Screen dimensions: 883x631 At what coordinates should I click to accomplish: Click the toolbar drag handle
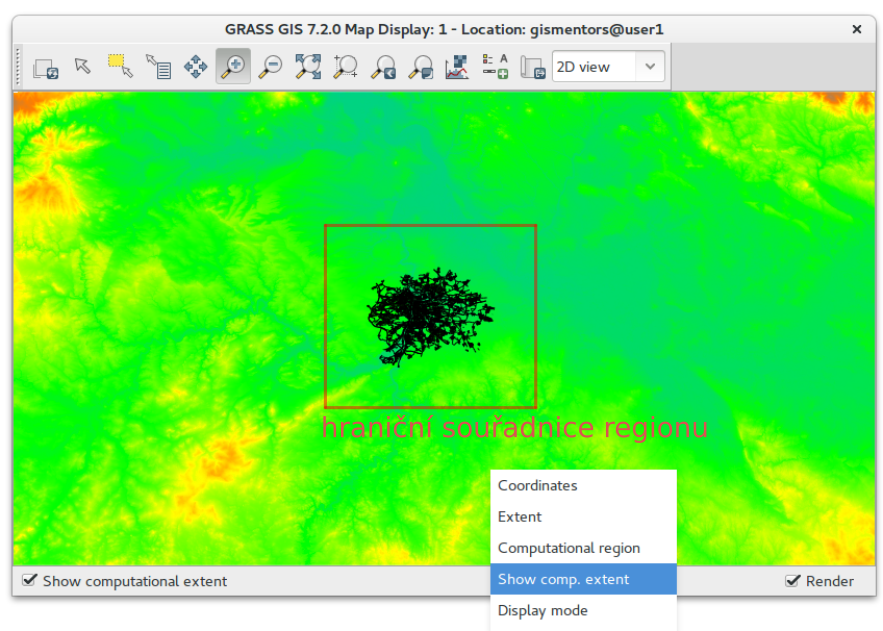coord(18,66)
